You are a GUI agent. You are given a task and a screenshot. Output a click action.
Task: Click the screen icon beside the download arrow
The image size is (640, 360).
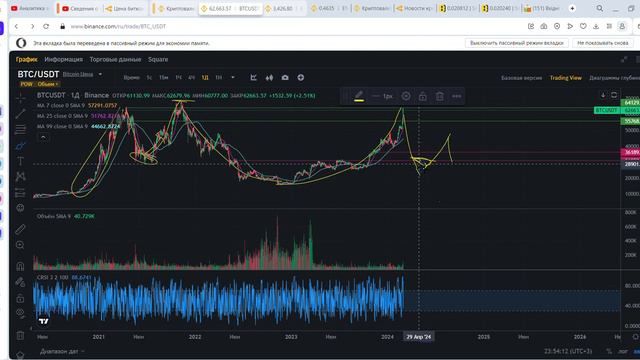(x=614, y=95)
